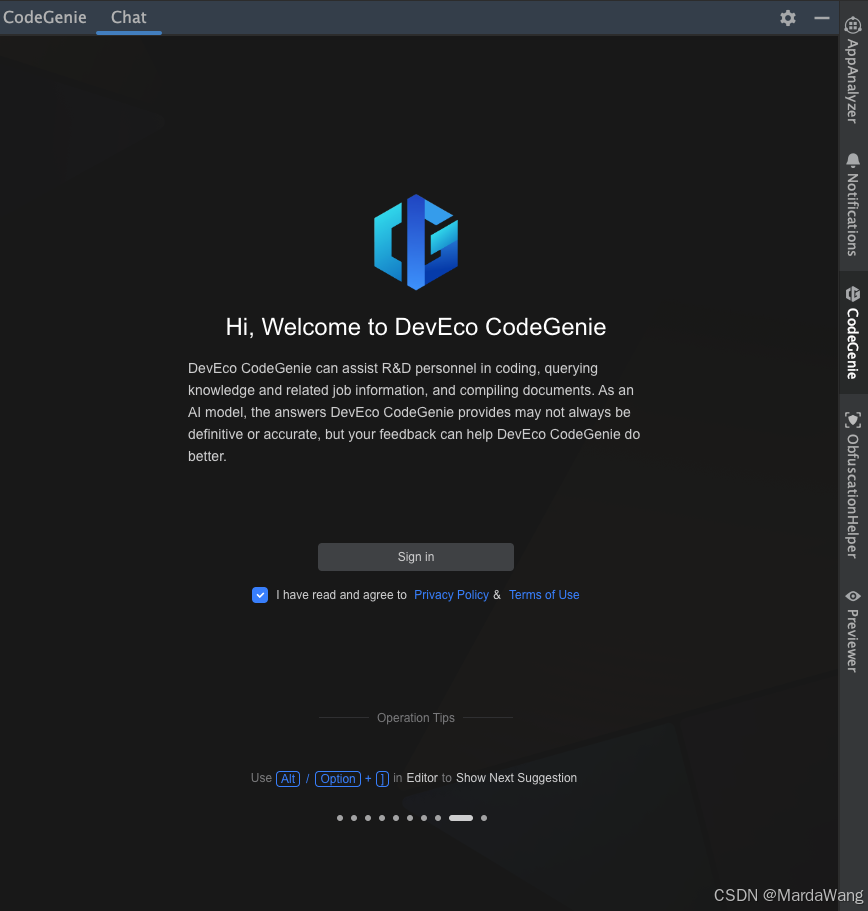
Task: Open CodeGenie settings via gear icon
Action: pos(788,18)
